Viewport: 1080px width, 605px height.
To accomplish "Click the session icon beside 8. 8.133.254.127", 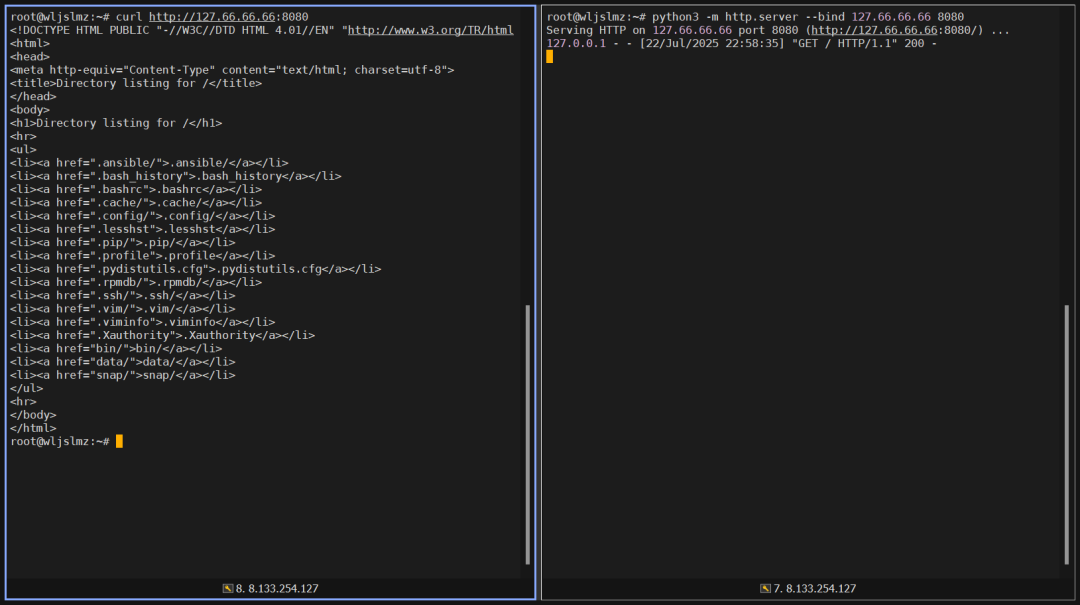I will pyautogui.click(x=228, y=589).
